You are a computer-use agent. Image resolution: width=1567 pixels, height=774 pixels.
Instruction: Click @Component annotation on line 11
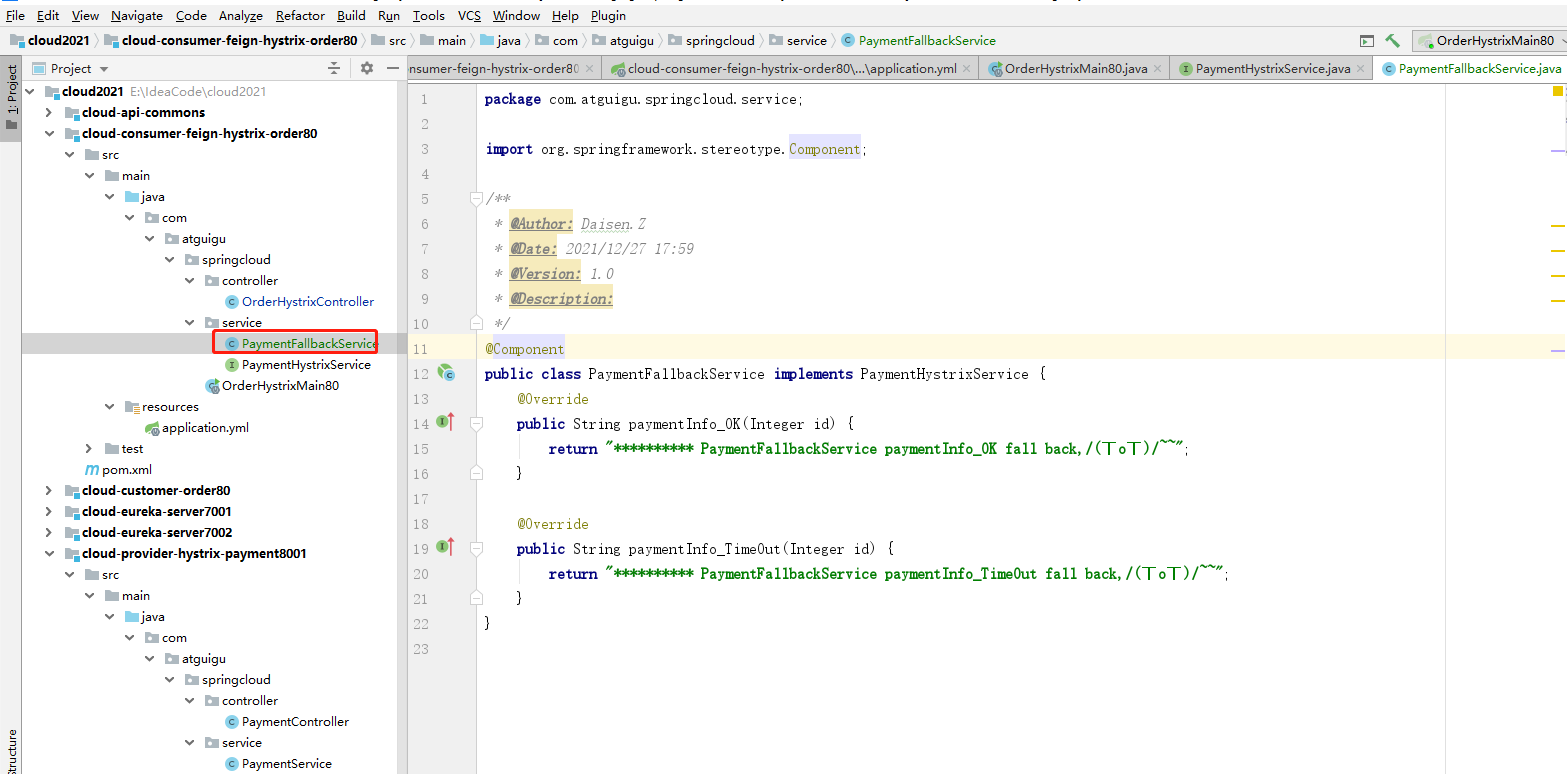[525, 349]
